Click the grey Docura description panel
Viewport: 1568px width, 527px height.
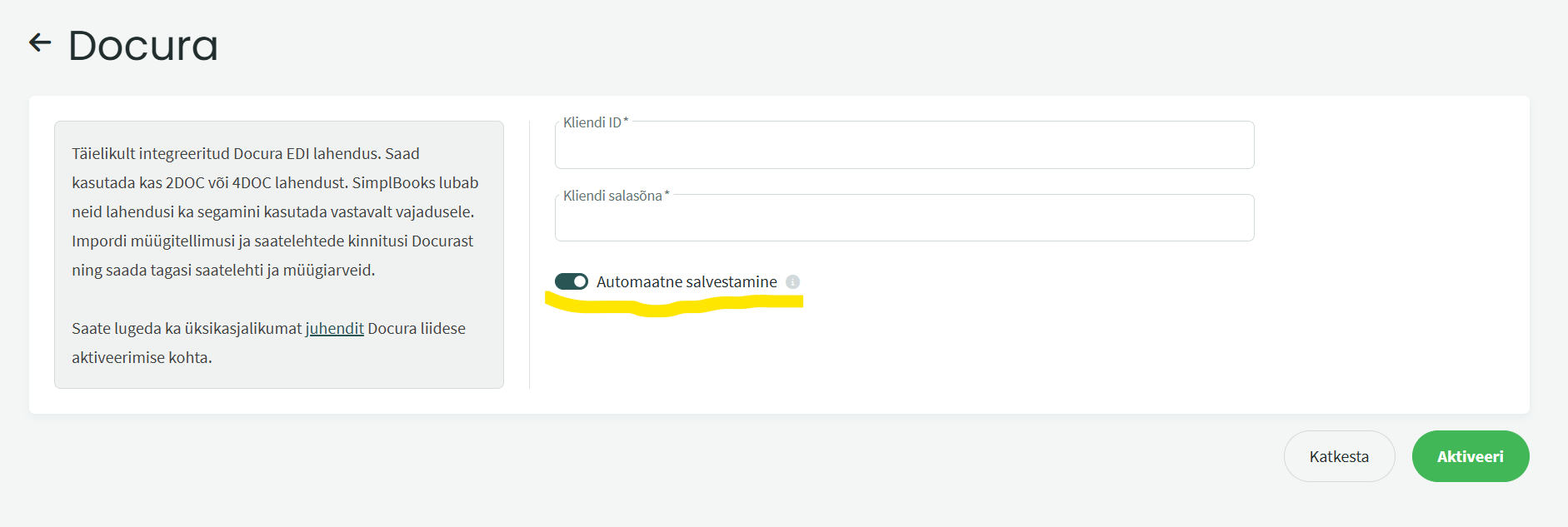279,255
